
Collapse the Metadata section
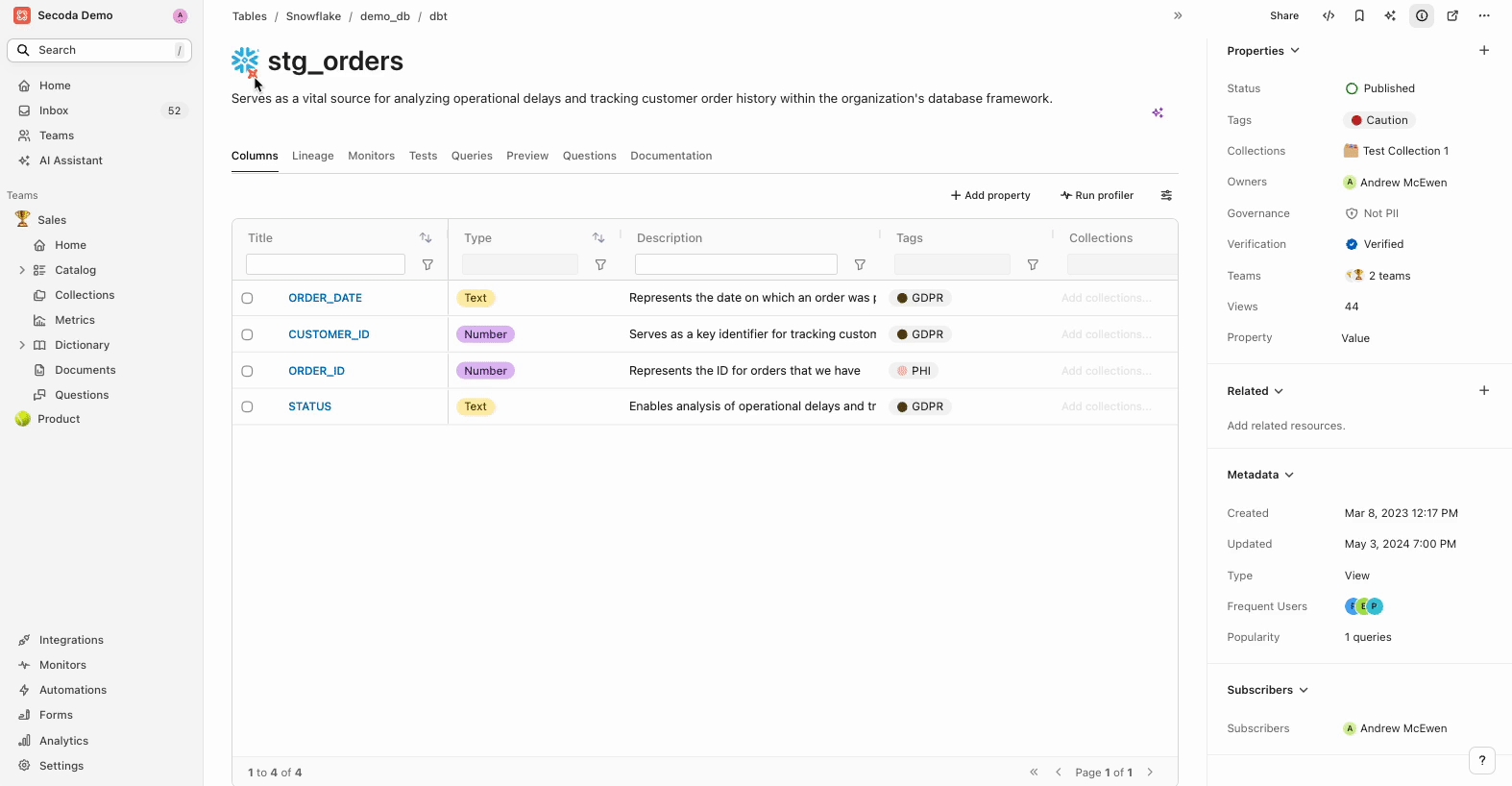(x=1288, y=476)
